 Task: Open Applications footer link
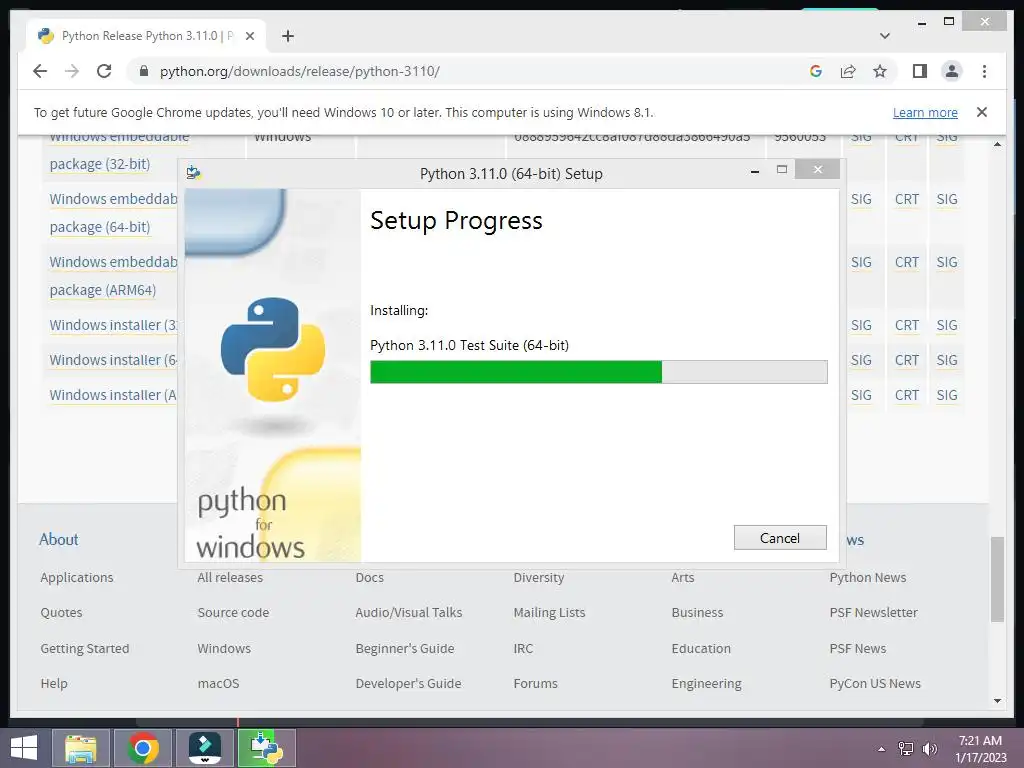coord(76,577)
